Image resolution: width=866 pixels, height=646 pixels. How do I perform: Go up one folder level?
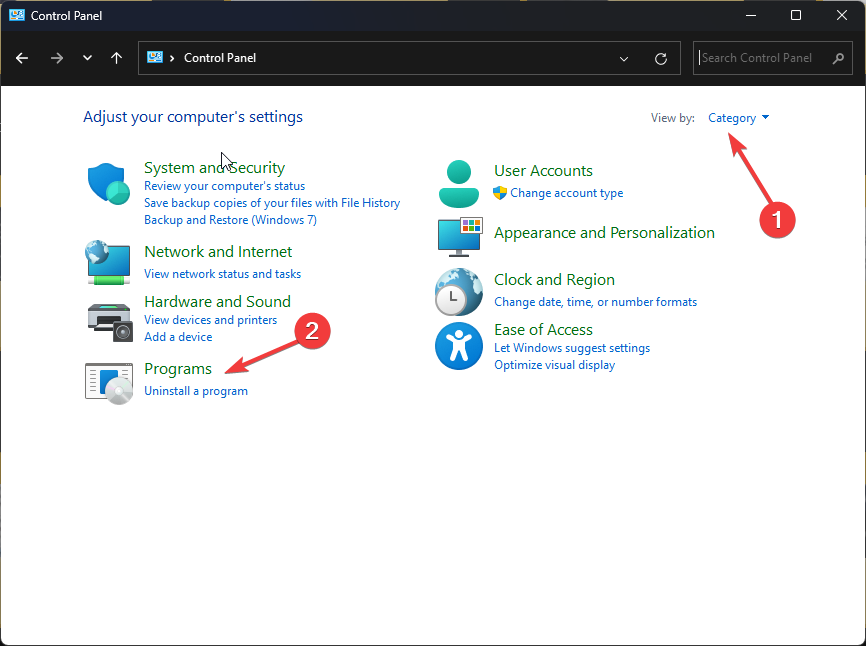[117, 58]
